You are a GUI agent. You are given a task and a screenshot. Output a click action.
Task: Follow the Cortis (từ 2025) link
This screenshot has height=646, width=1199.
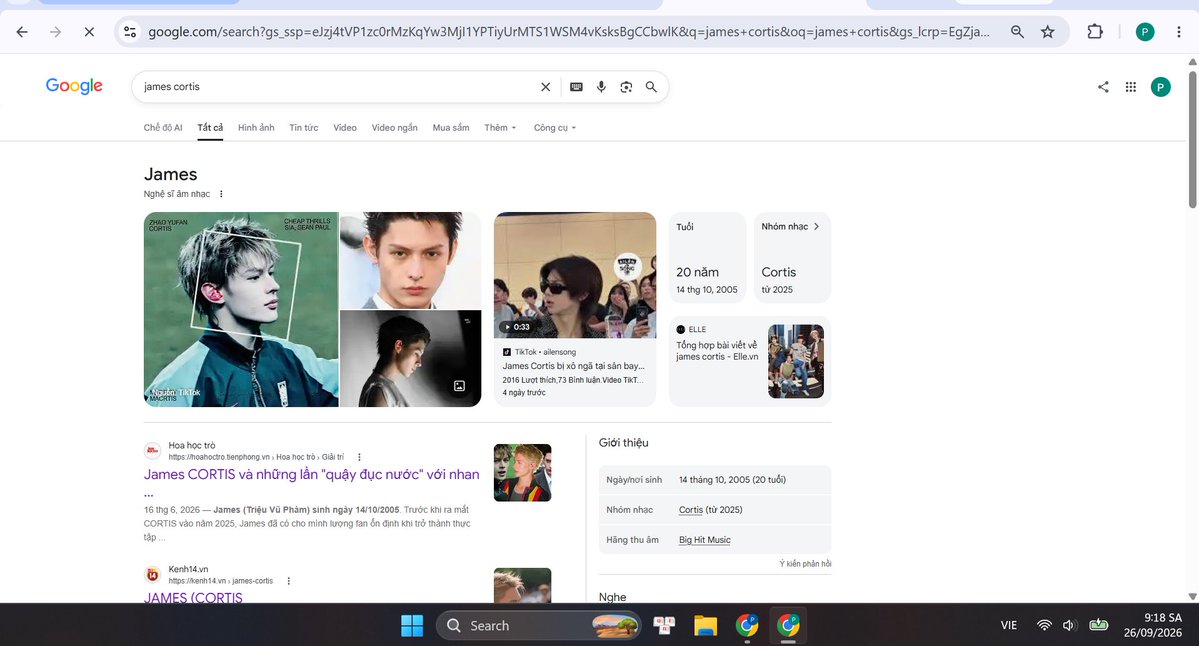pos(690,510)
